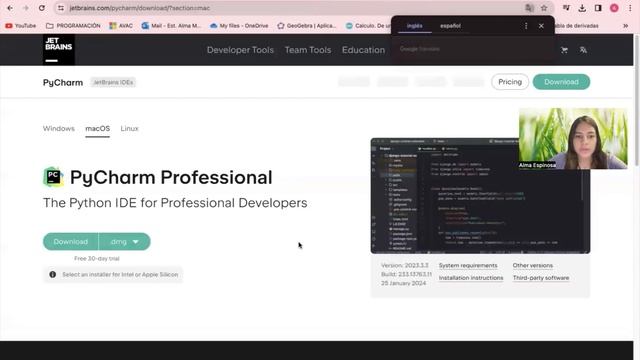Open the Calculo bookmark
This screenshot has width=640, height=360.
click(368, 26)
